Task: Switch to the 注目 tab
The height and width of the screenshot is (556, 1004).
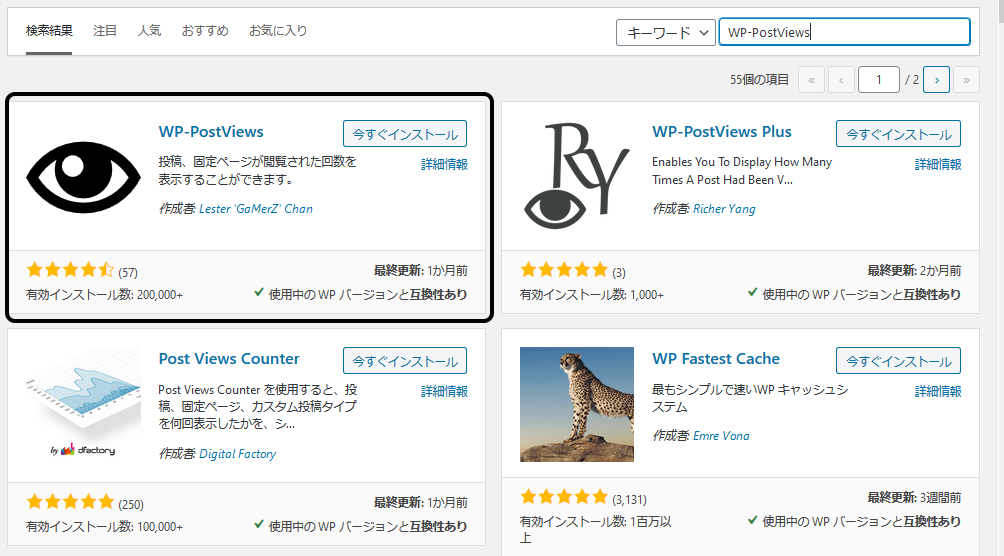Action: click(x=104, y=31)
